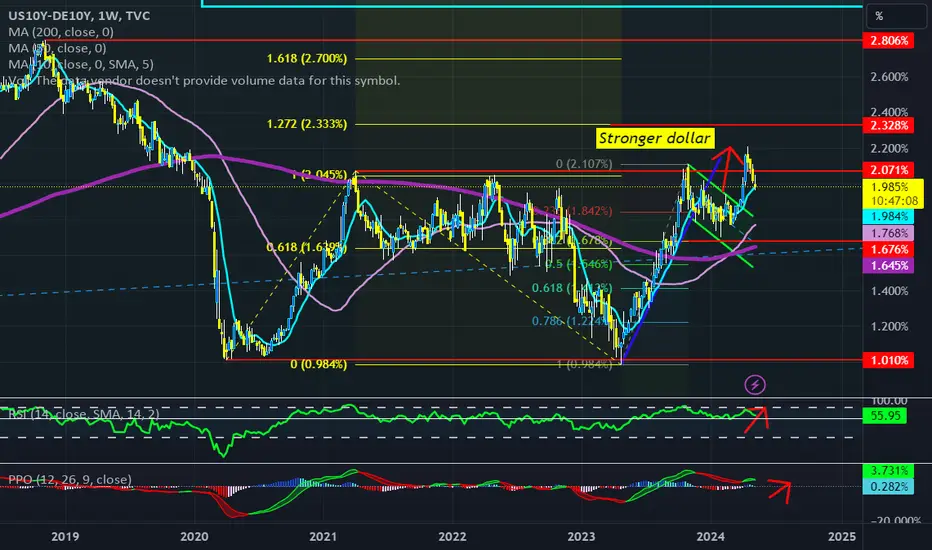This screenshot has height=550, width=932.
Task: Select the MA (200, close, 0) legend
Action: pyautogui.click(x=61, y=32)
